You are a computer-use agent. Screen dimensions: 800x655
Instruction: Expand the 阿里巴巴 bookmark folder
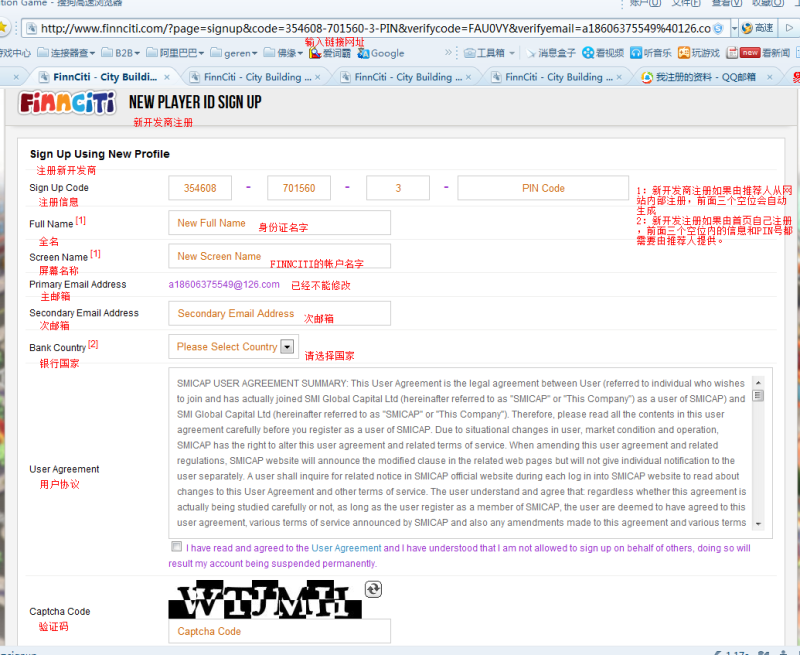[175, 53]
